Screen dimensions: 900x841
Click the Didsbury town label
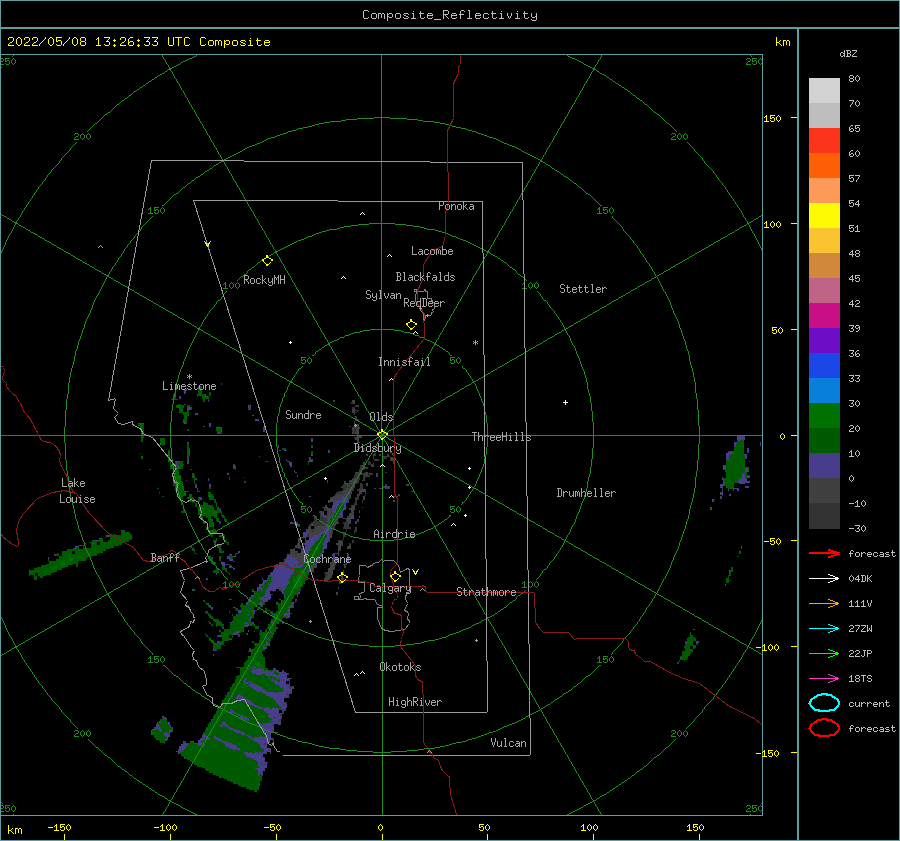378,448
